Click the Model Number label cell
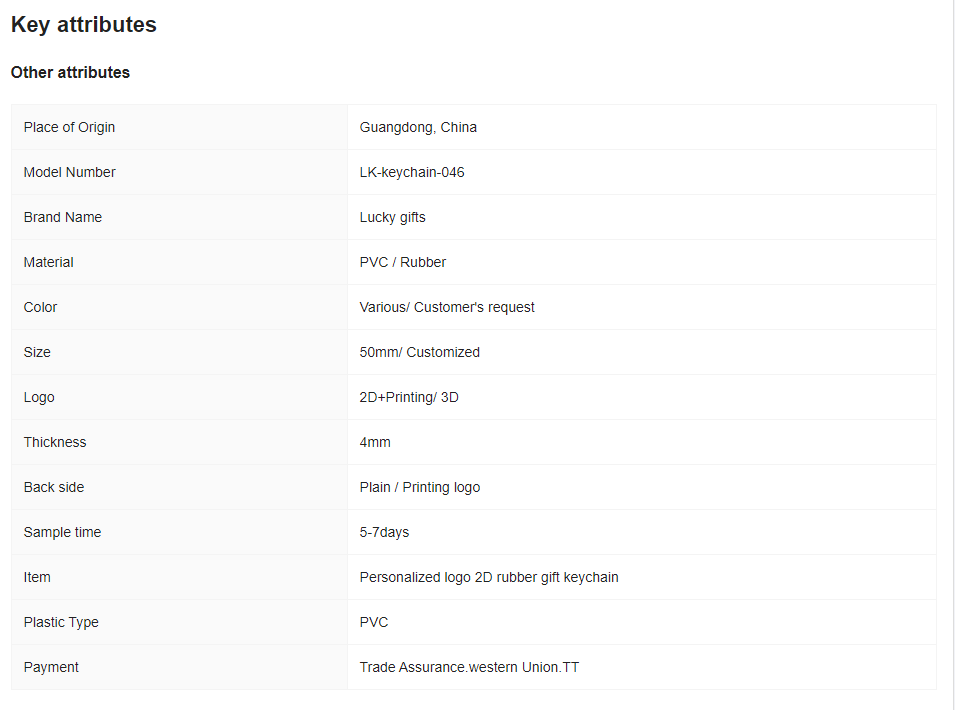955x710 pixels. point(179,172)
